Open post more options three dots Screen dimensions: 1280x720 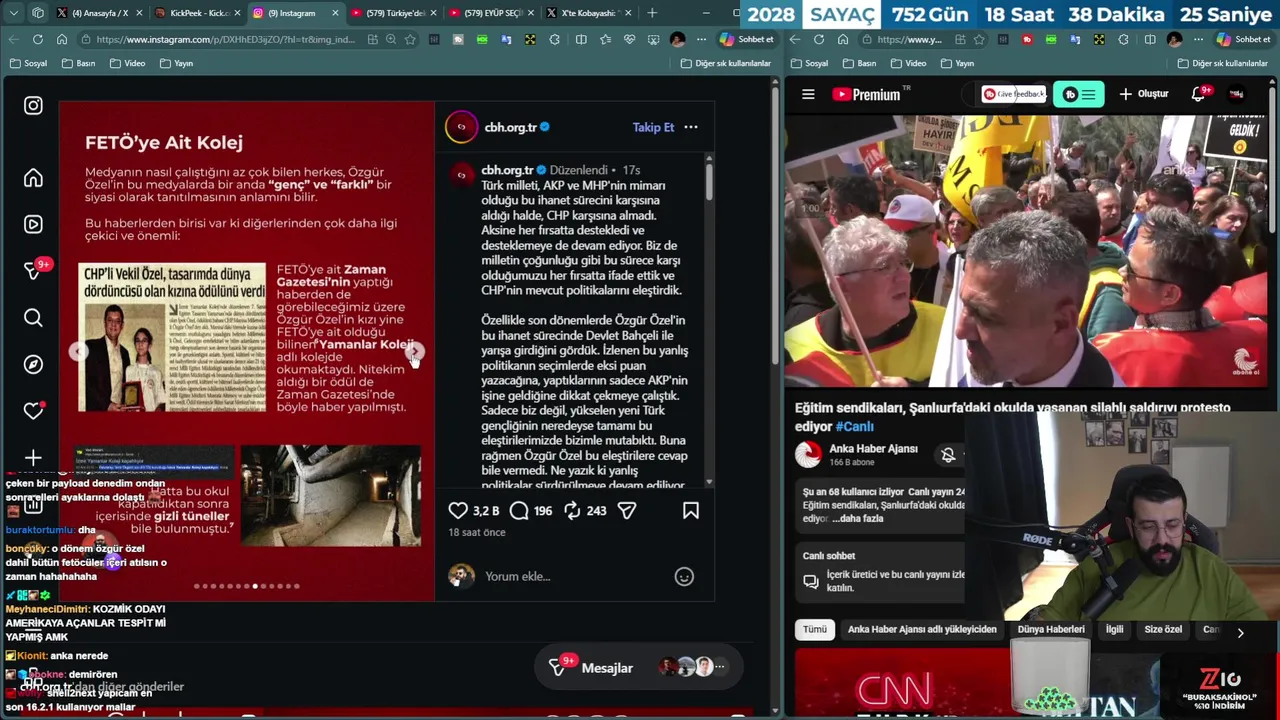pos(691,127)
